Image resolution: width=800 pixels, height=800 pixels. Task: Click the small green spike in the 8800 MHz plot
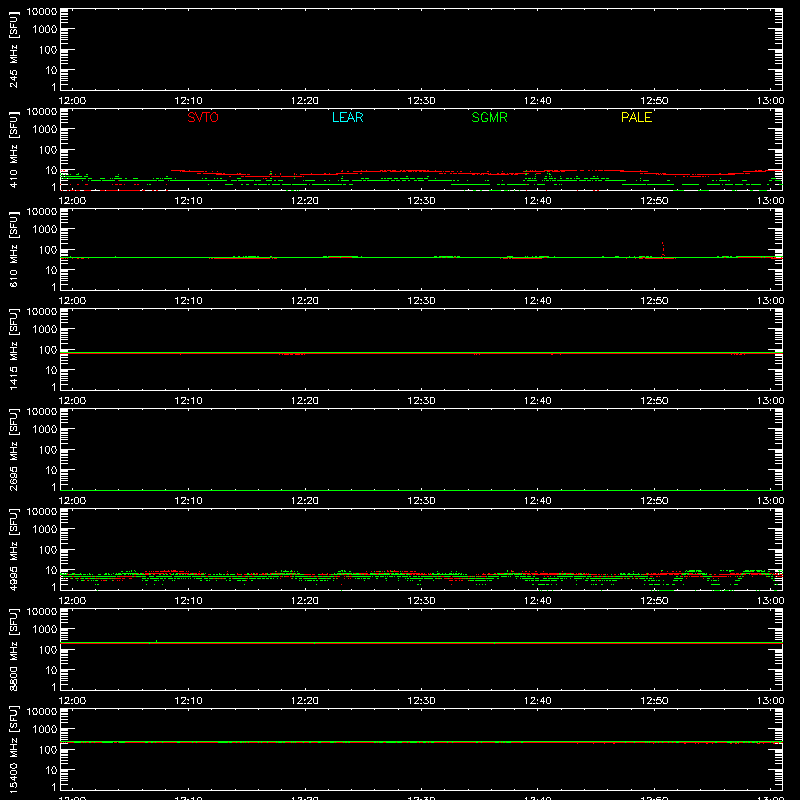click(x=156, y=641)
